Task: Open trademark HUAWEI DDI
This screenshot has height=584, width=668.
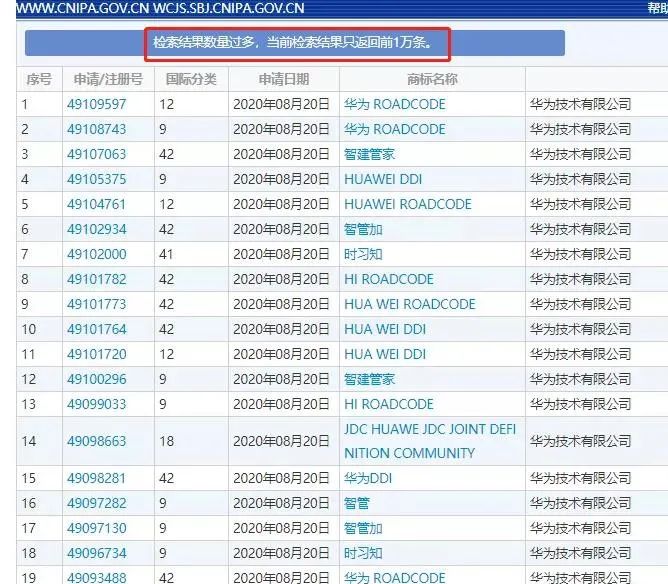Action: (383, 179)
